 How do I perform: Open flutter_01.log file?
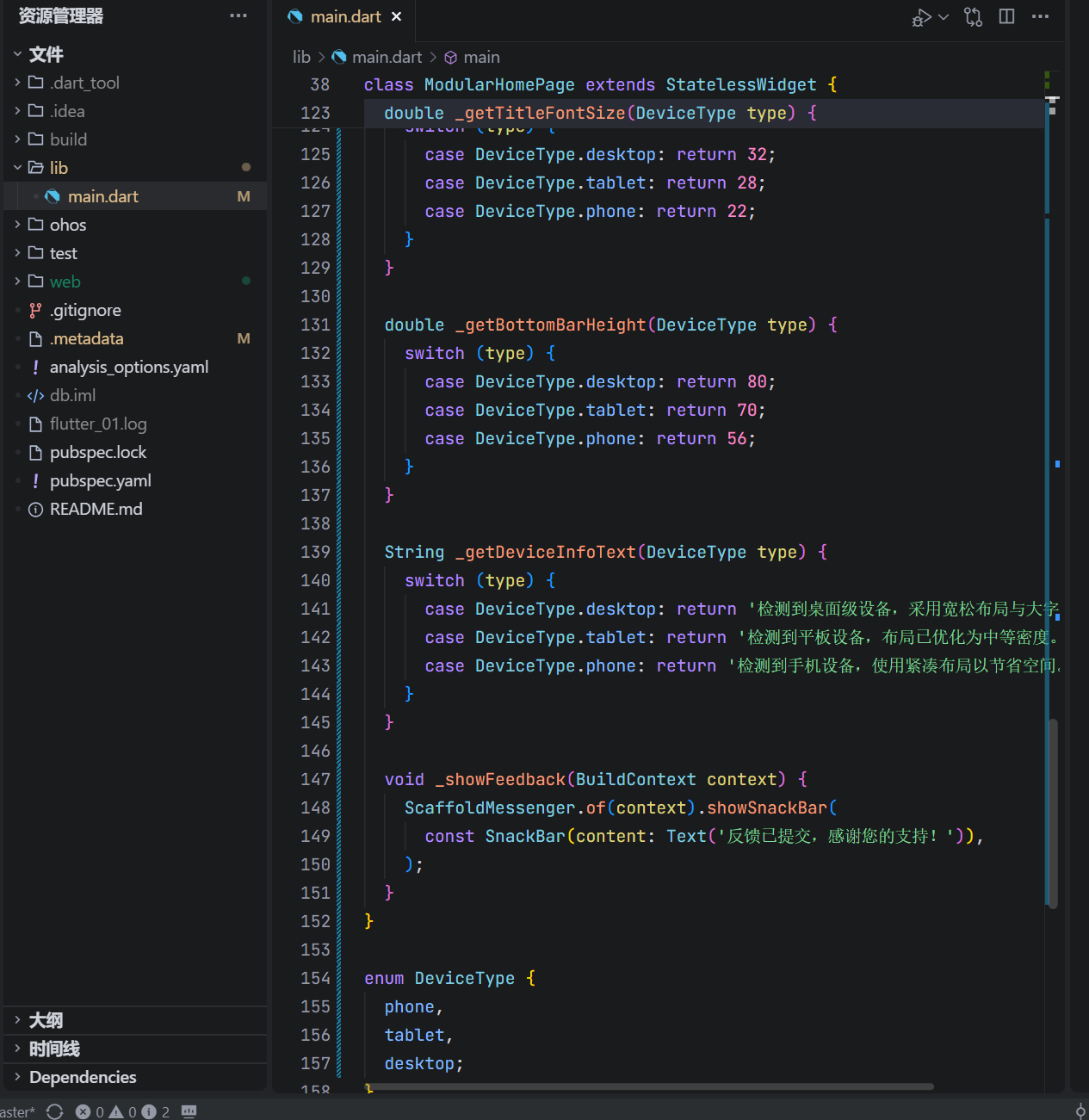pos(135,424)
